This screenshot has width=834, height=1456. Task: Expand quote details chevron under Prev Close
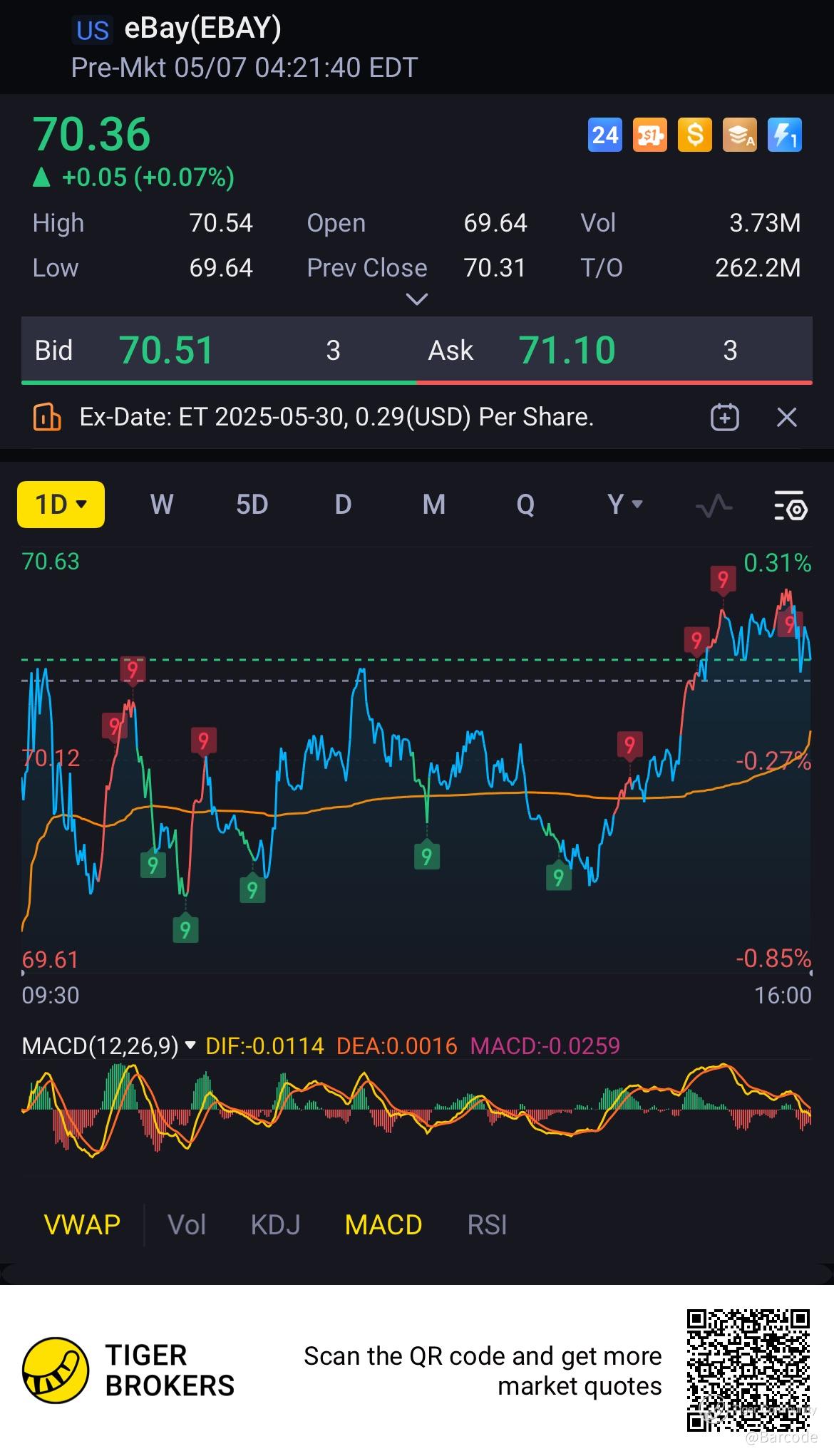(416, 299)
